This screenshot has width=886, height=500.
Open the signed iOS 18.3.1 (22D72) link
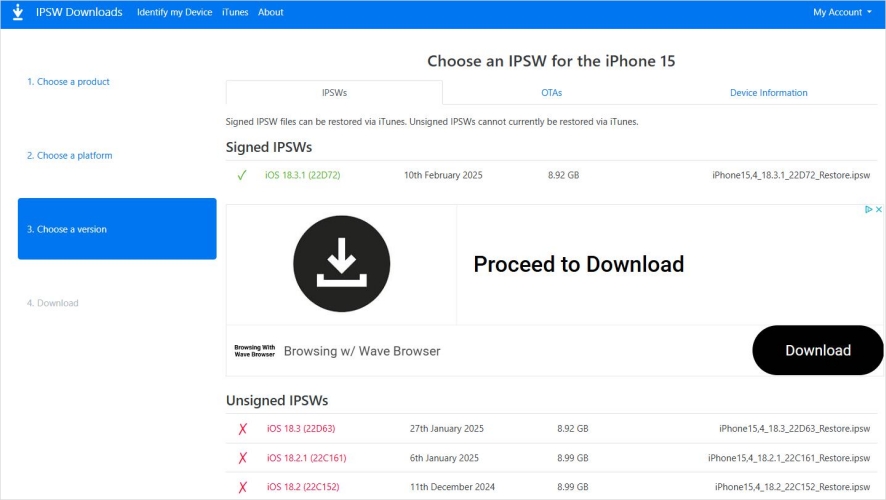point(303,175)
